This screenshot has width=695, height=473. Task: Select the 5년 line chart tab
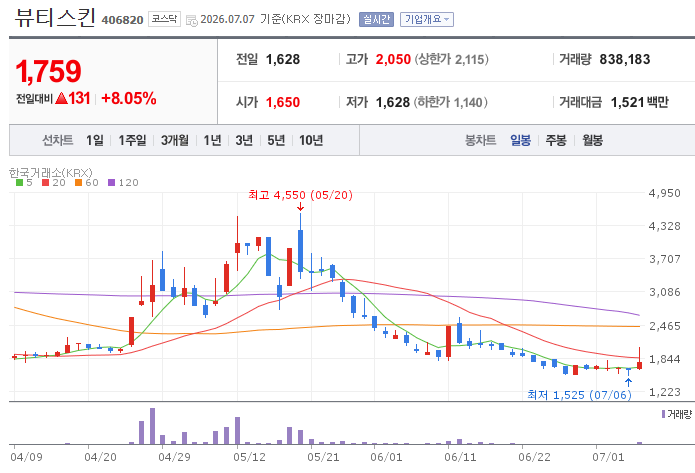276,141
